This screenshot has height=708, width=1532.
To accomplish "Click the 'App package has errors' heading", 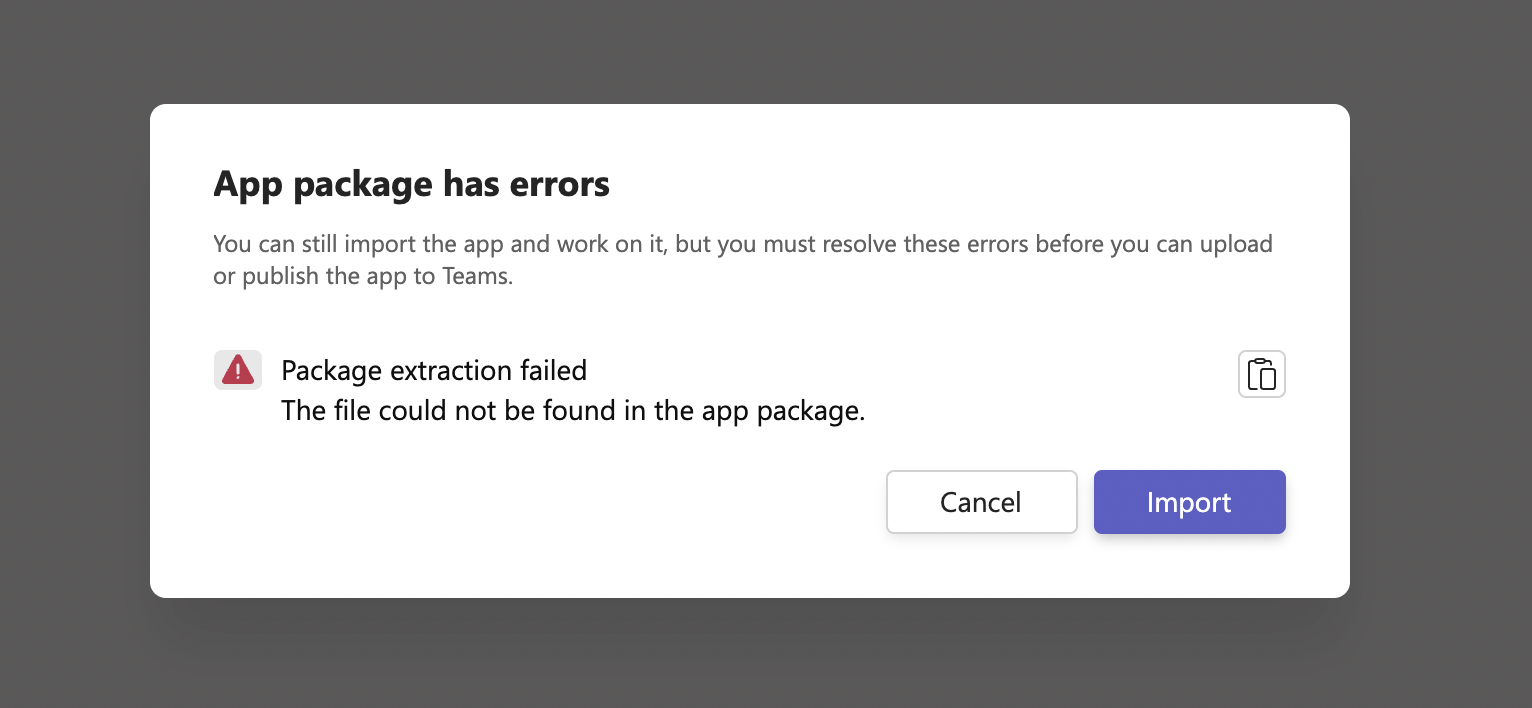I will (411, 184).
